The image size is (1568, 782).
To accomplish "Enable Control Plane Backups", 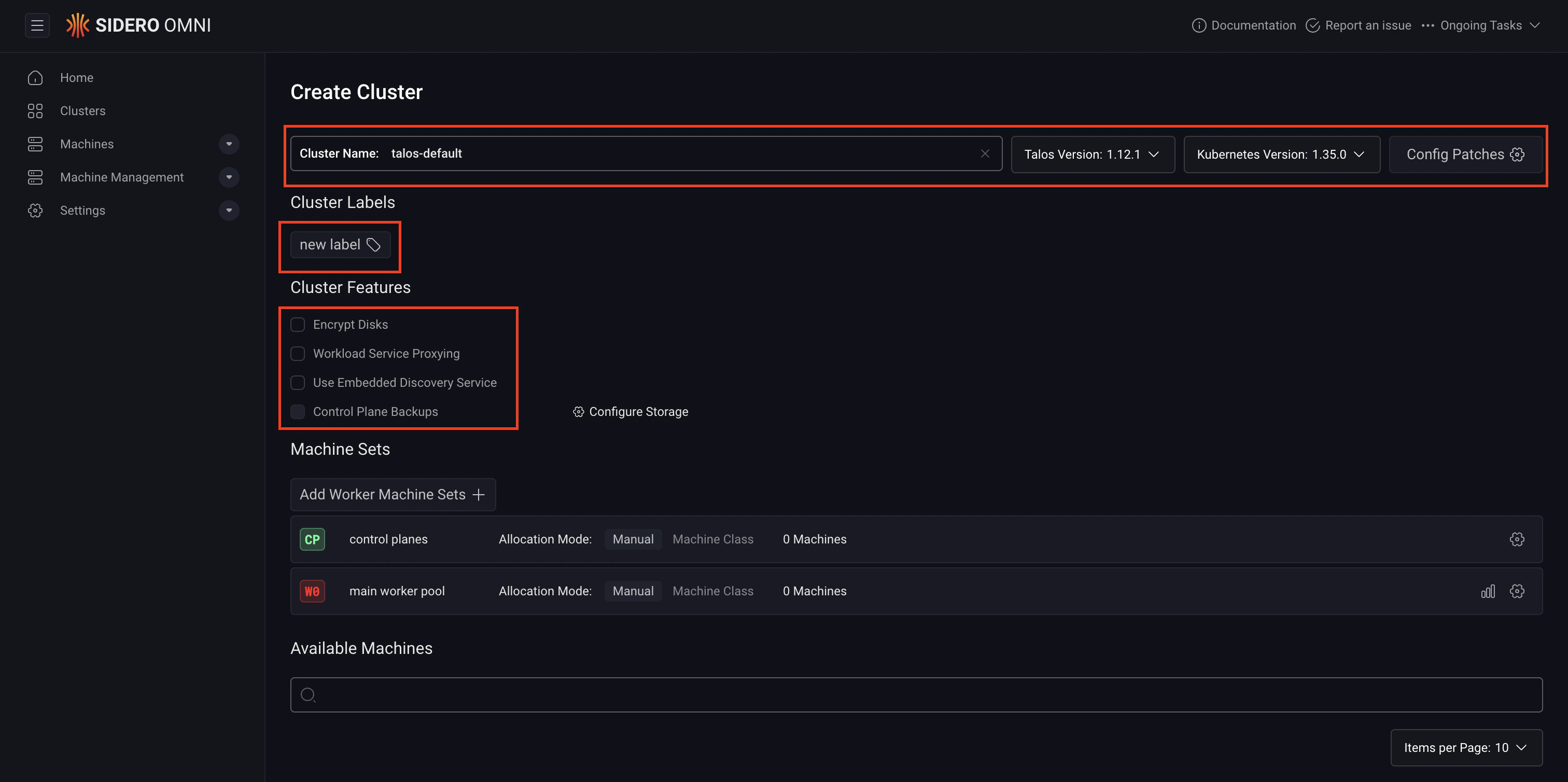I will pyautogui.click(x=298, y=411).
